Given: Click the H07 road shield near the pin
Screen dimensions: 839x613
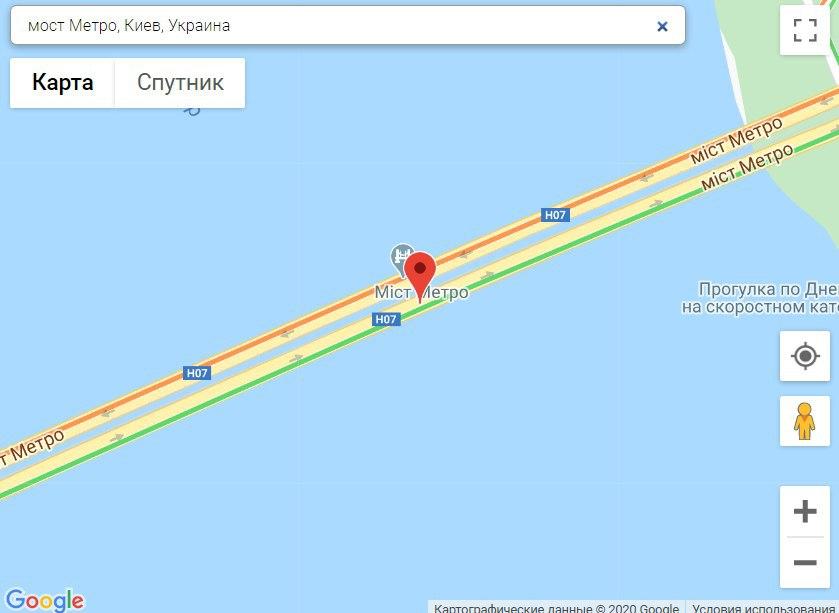Looking at the screenshot, I should click(386, 319).
